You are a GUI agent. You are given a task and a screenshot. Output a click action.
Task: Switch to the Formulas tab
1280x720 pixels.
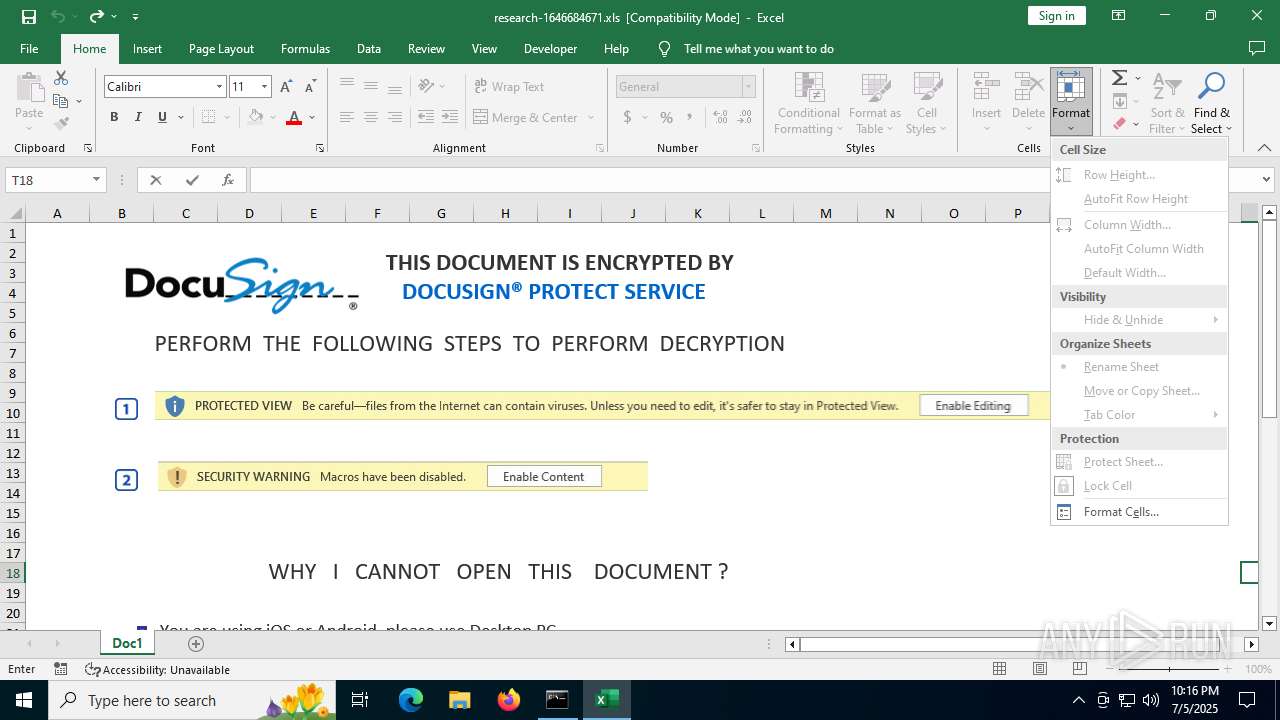point(305,48)
